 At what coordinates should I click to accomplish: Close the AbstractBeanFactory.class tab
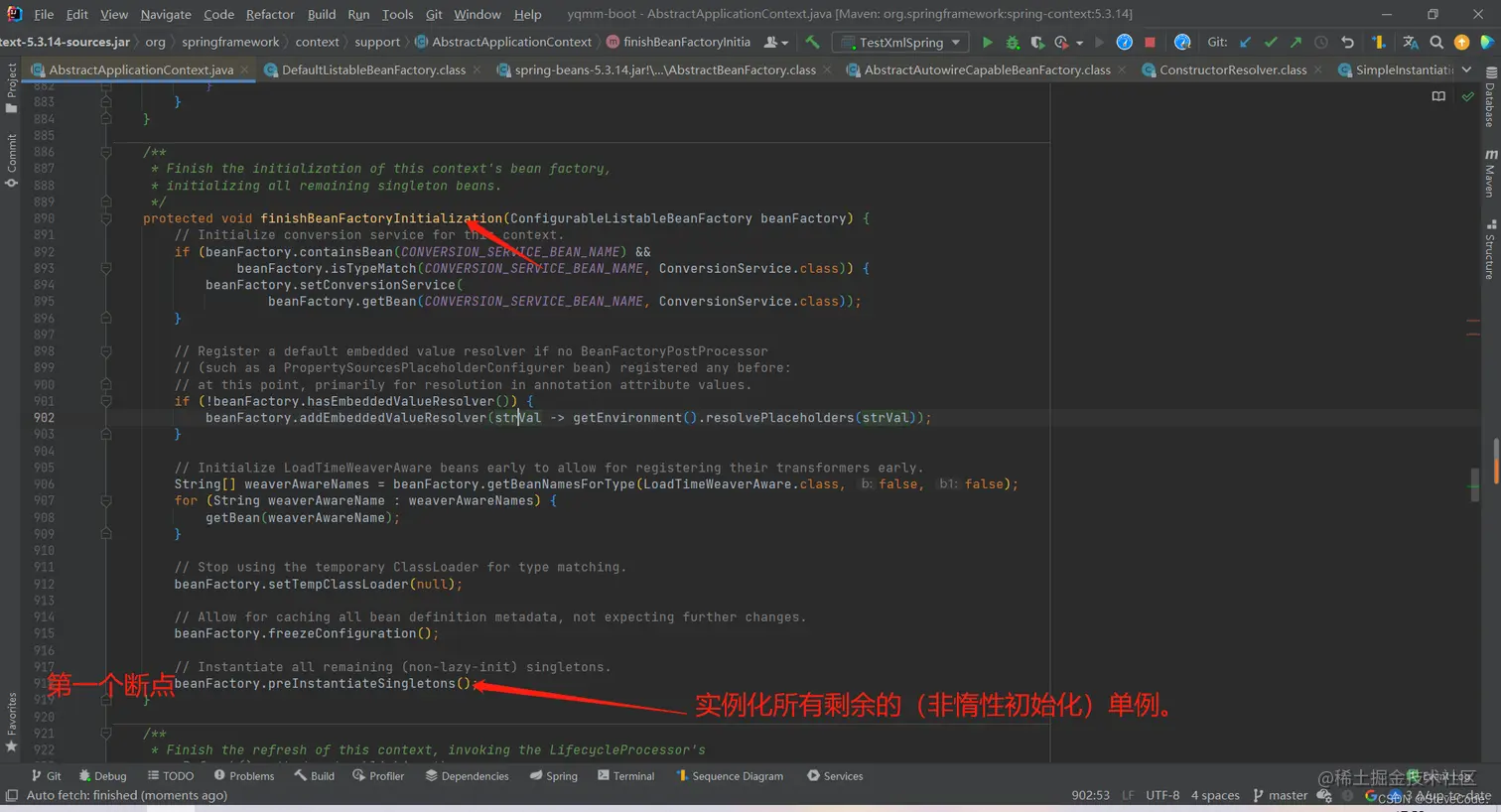[x=827, y=69]
